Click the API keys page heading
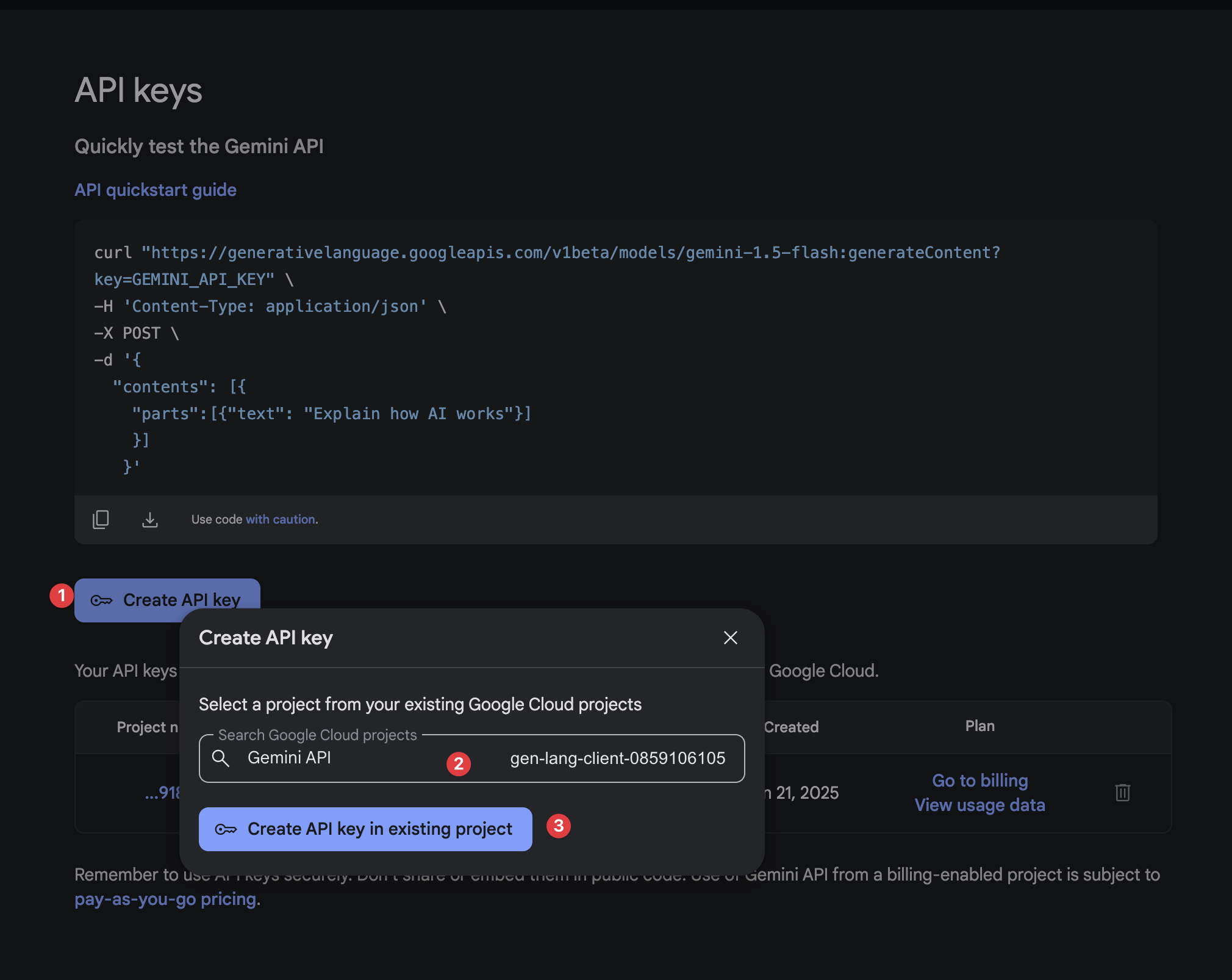Screen dimensions: 1232x980 (138, 90)
